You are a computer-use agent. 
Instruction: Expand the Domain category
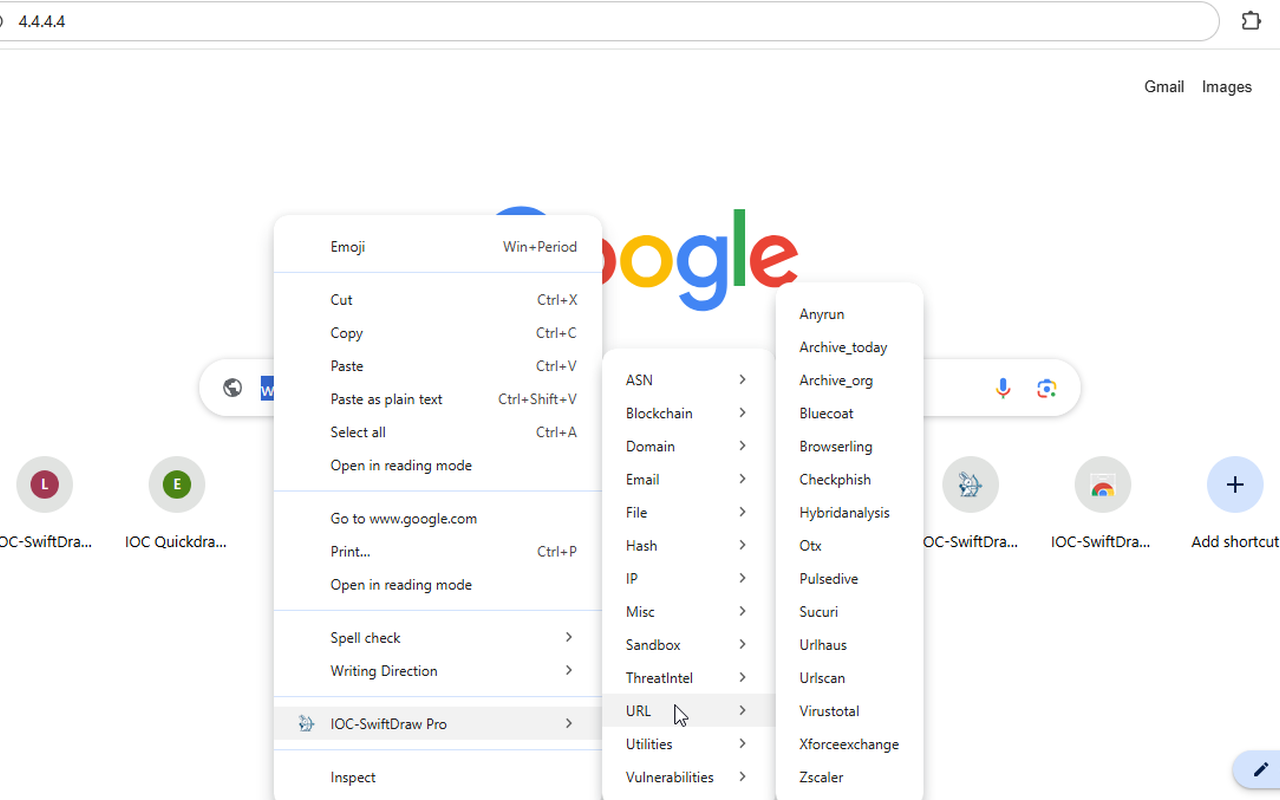pos(688,446)
